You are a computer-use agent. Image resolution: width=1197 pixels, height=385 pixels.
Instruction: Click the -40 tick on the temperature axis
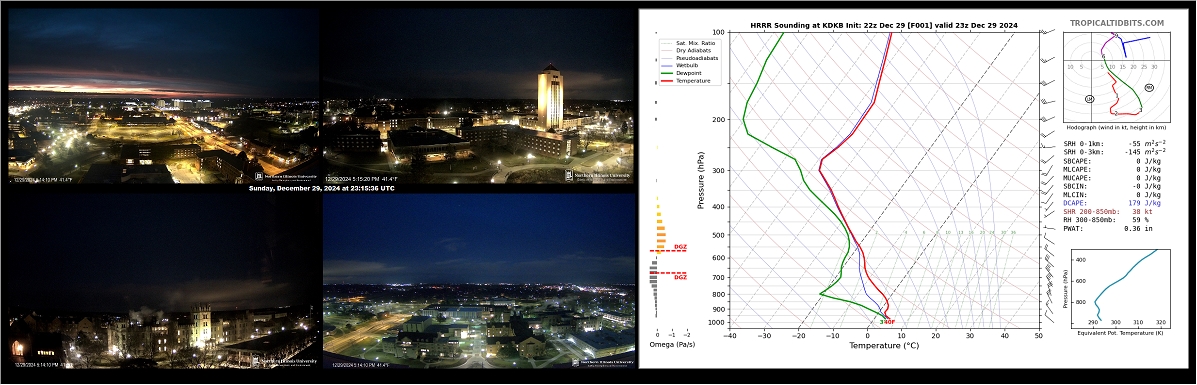pos(729,335)
